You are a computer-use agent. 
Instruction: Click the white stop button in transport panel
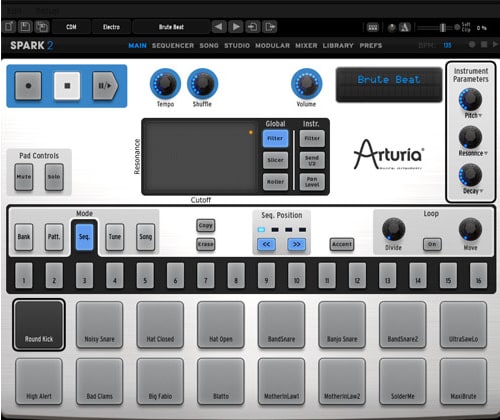click(x=67, y=86)
